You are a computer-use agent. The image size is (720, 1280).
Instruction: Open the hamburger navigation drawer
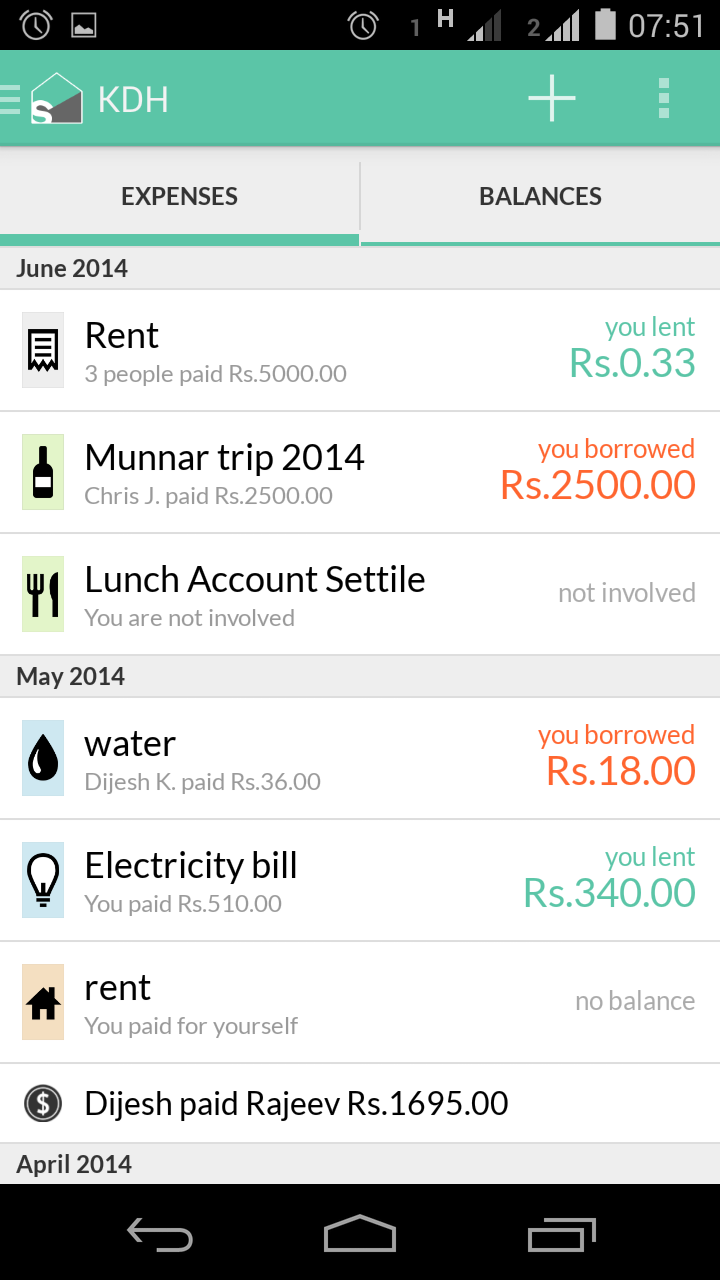click(x=11, y=99)
